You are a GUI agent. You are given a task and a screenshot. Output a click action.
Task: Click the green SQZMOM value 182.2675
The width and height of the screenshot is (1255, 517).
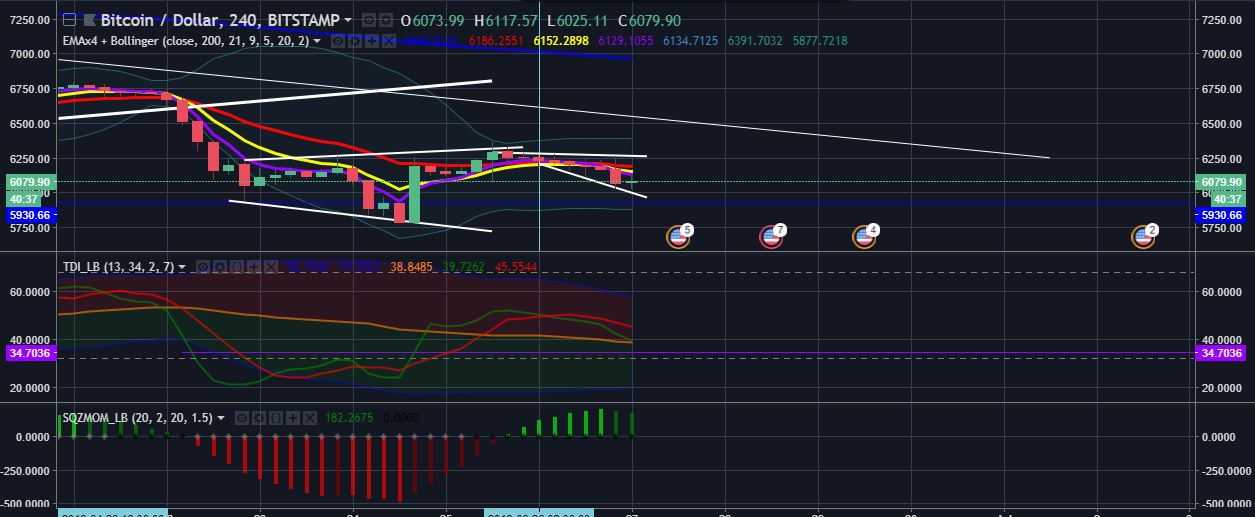pos(349,417)
